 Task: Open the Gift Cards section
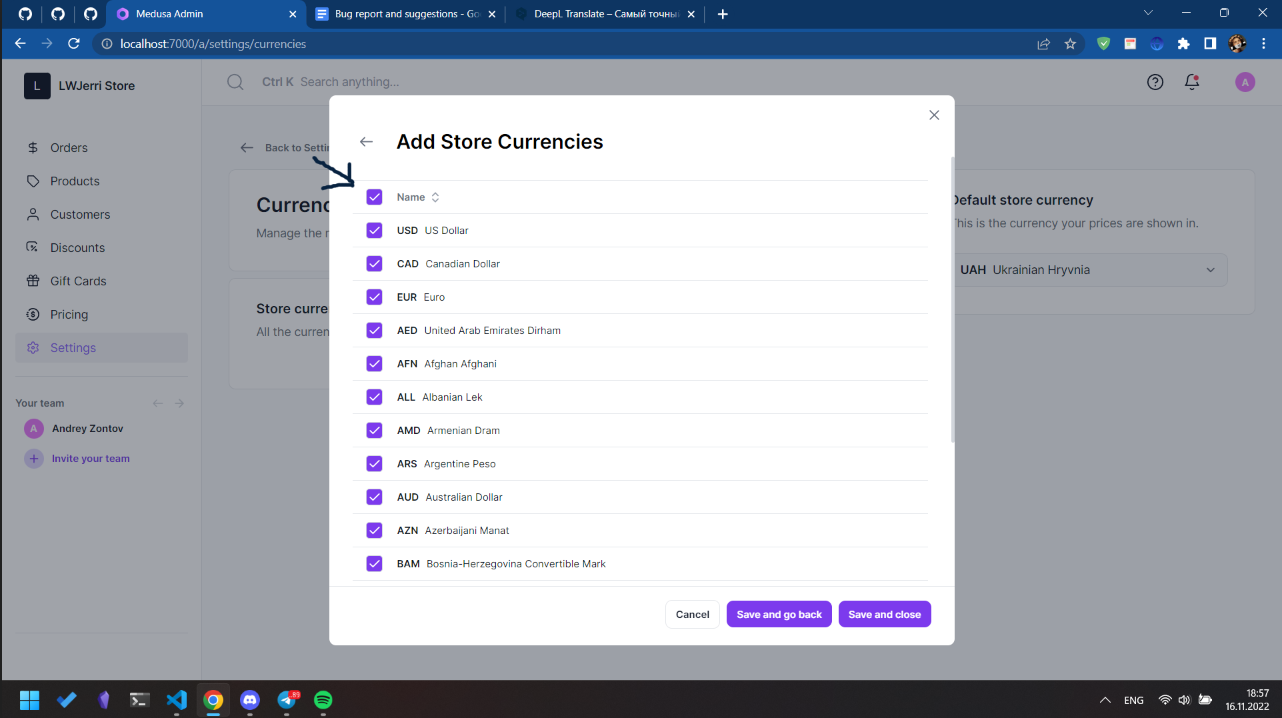pos(78,280)
